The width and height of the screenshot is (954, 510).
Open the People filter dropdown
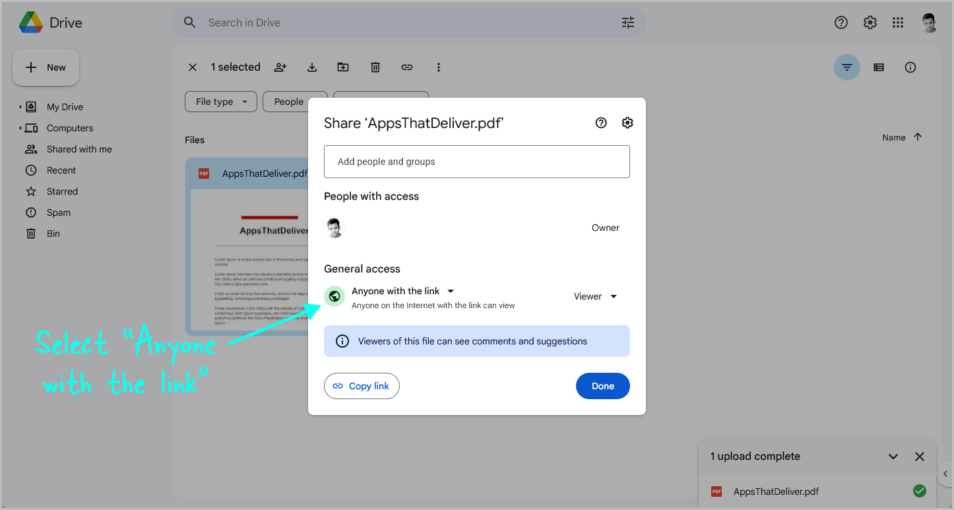[x=294, y=102]
